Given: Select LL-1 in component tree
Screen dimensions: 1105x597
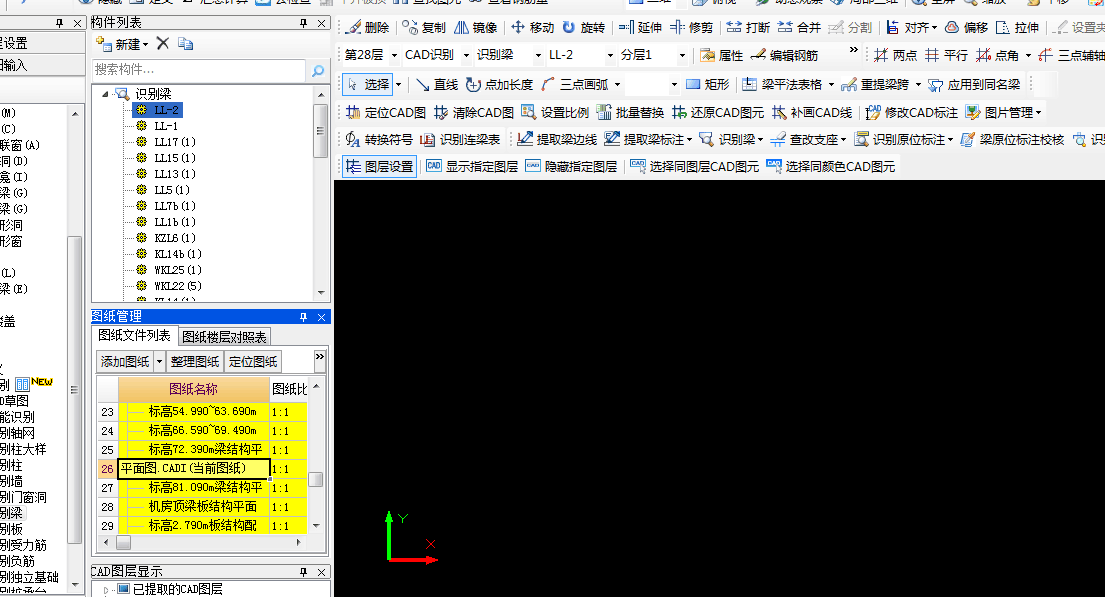Looking at the screenshot, I should [x=166, y=125].
